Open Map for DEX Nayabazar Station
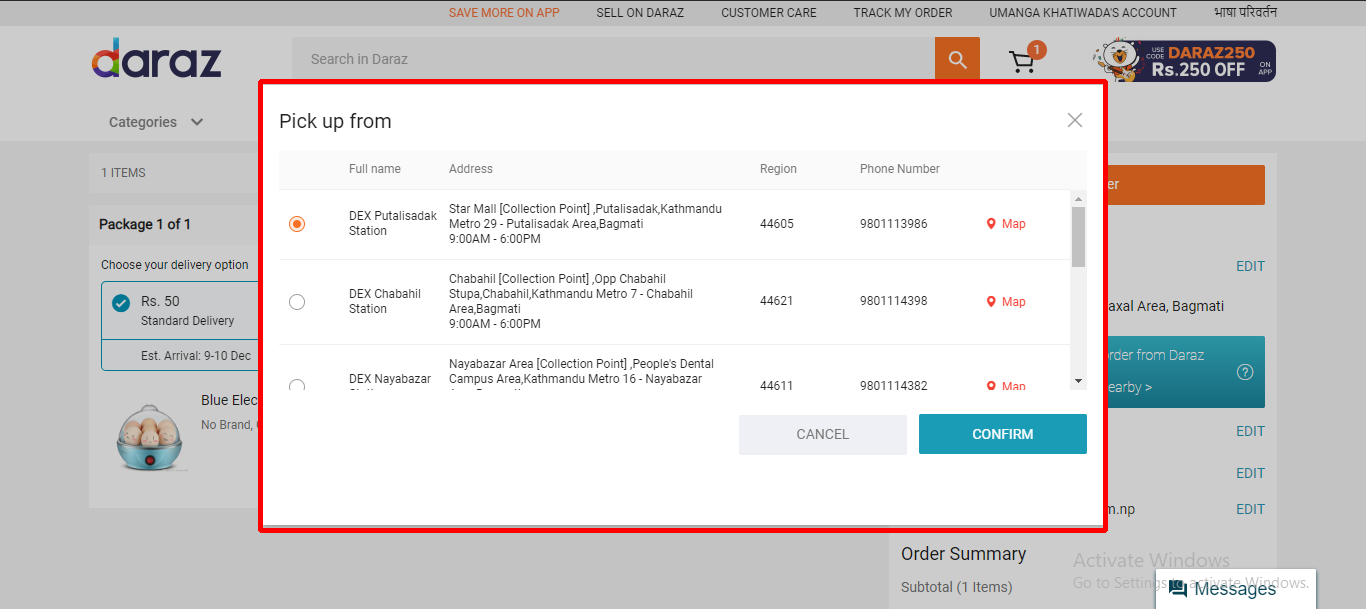The image size is (1366, 609). click(x=1006, y=386)
